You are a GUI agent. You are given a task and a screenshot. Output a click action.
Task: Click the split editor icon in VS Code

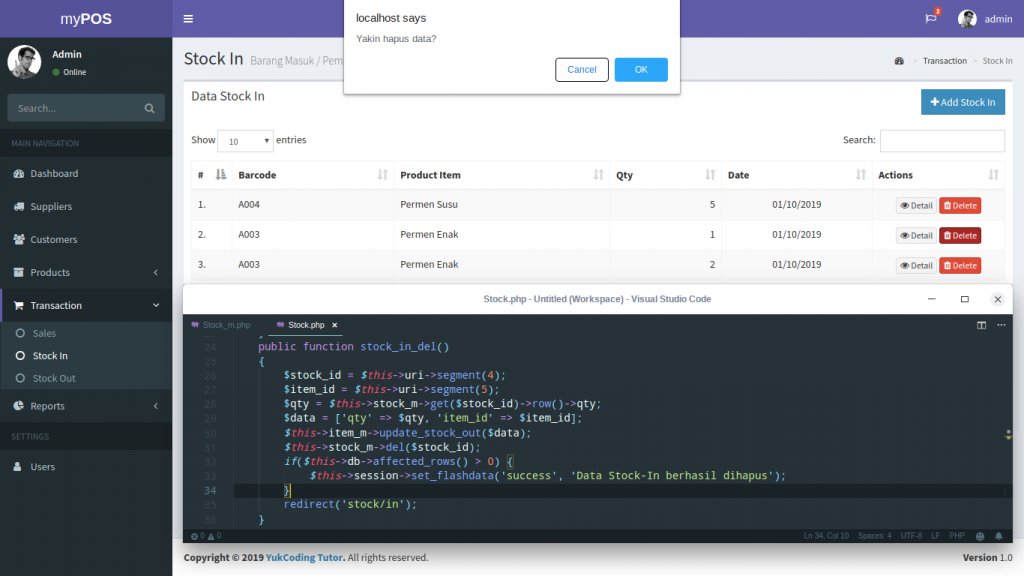(x=981, y=325)
